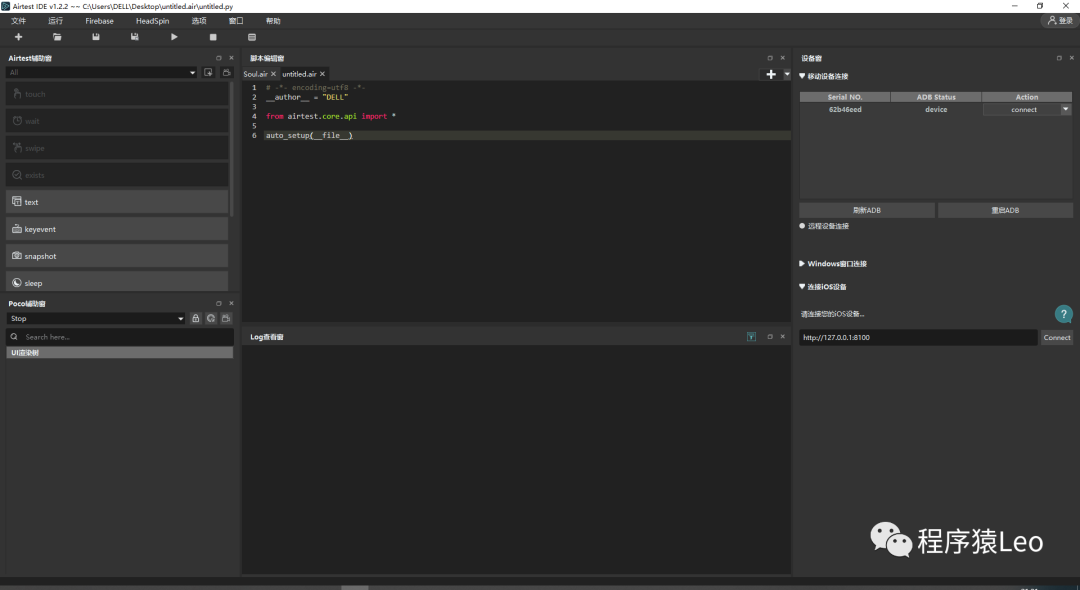Select the remote device connection radio button

(803, 226)
